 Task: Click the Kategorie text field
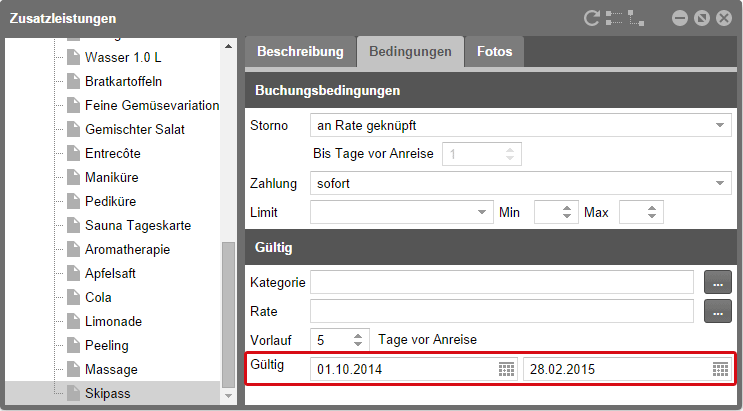(502, 282)
